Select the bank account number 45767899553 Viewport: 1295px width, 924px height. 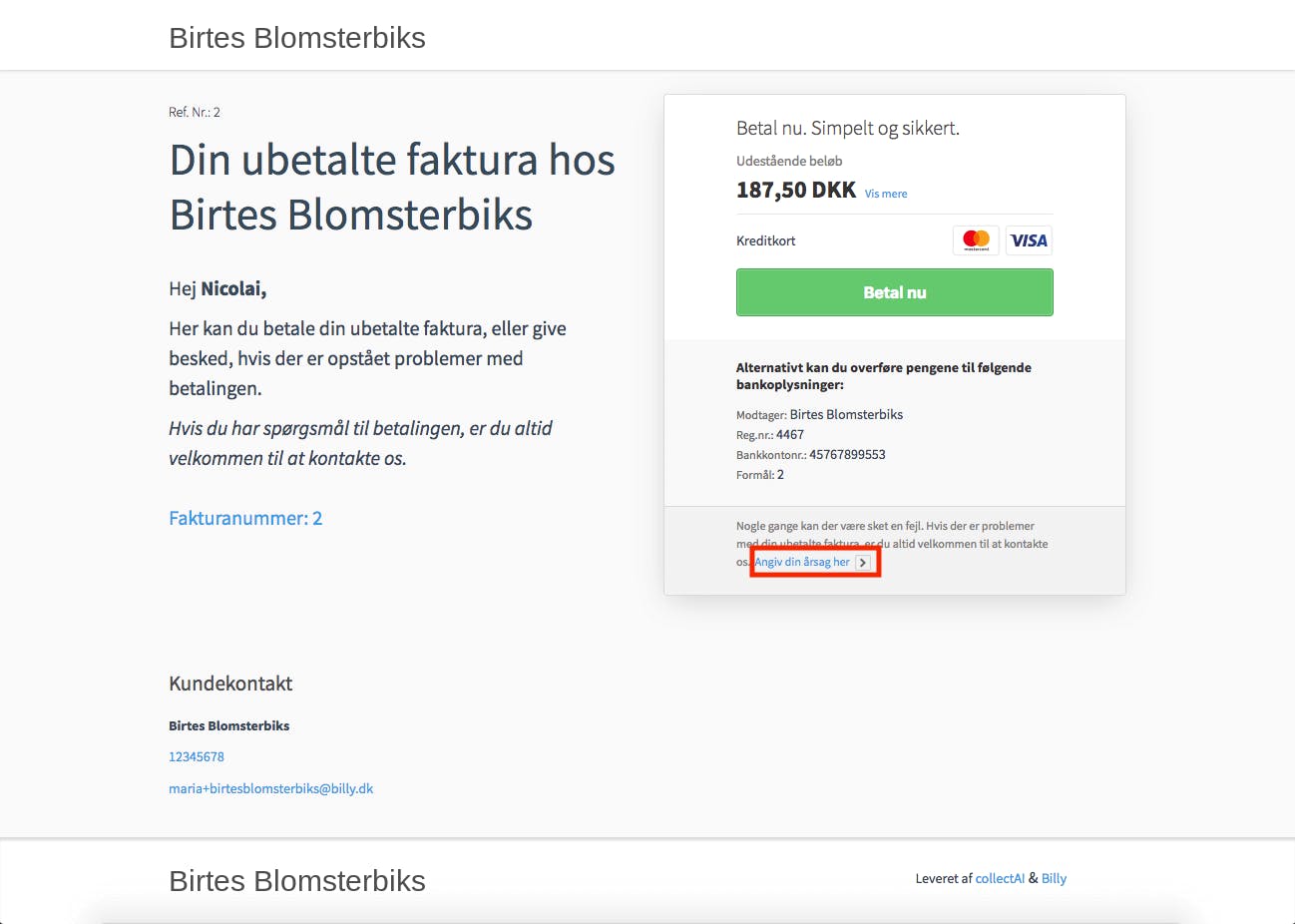pyautogui.click(x=847, y=454)
